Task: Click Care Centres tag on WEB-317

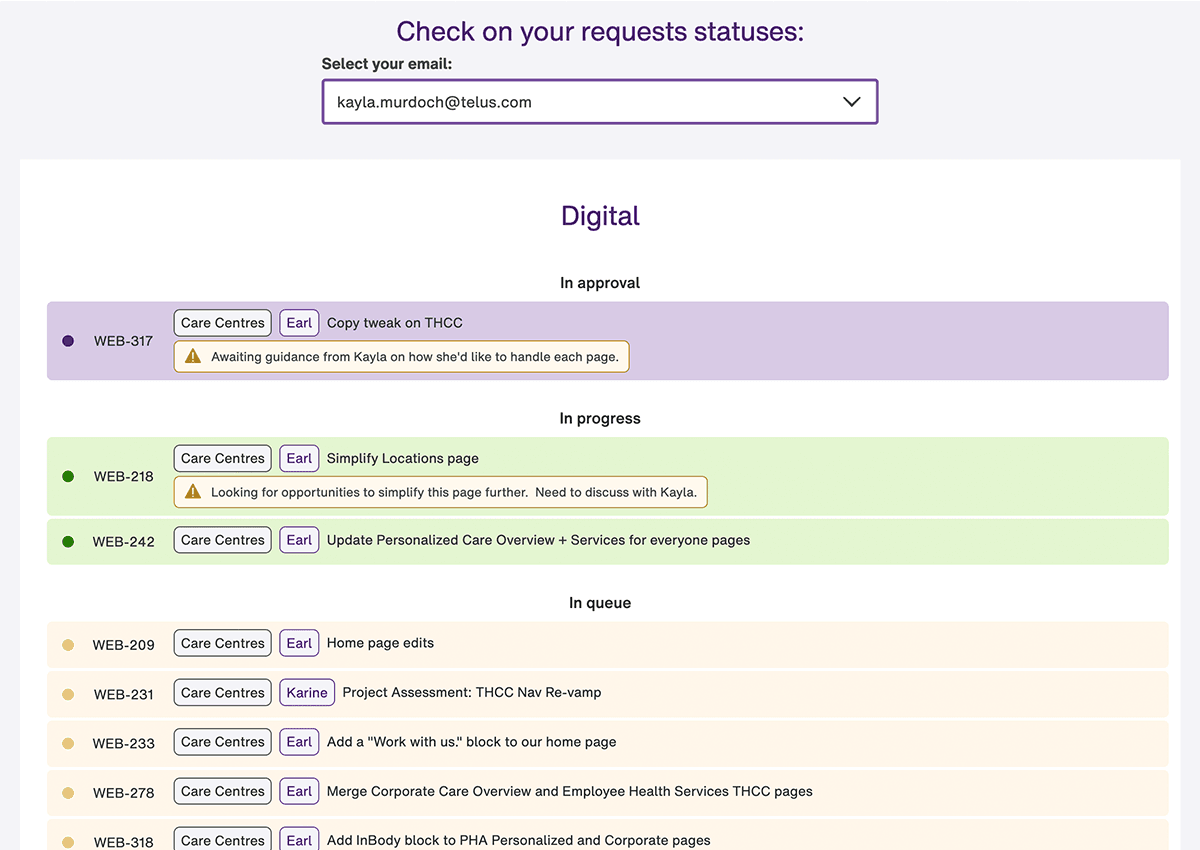Action: pos(223,323)
